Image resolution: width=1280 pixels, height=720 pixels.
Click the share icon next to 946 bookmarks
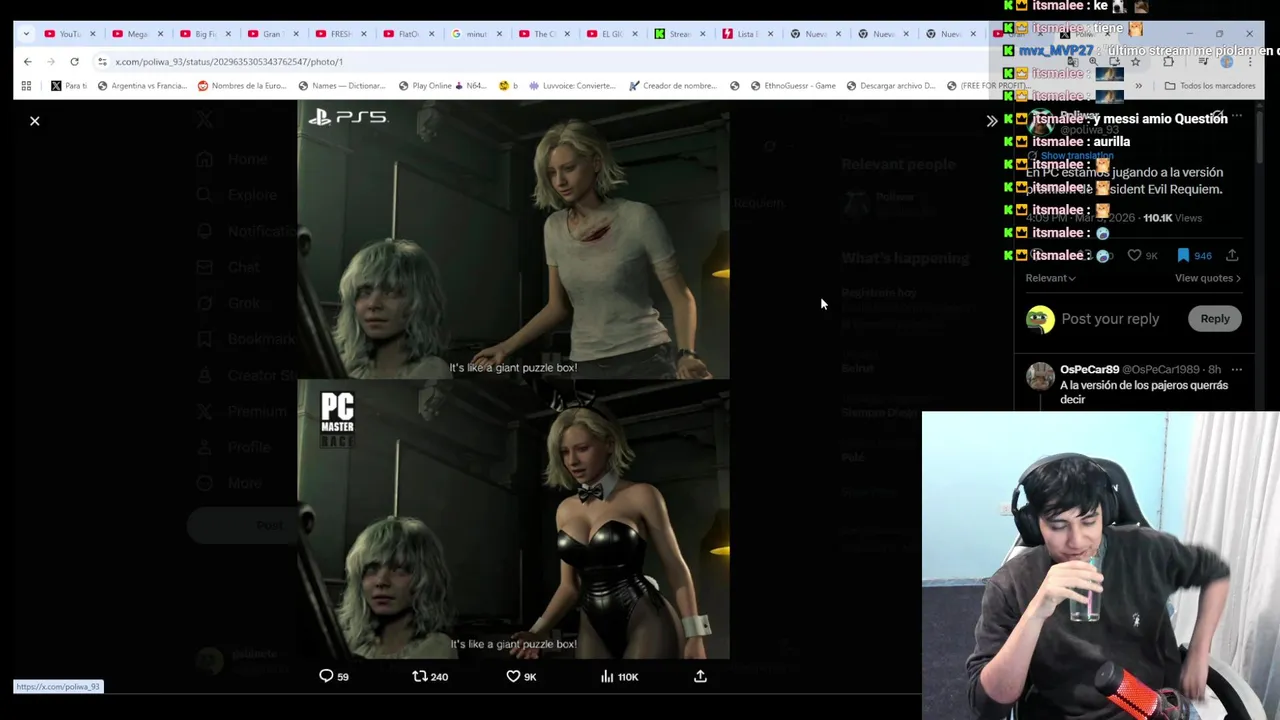point(1232,256)
